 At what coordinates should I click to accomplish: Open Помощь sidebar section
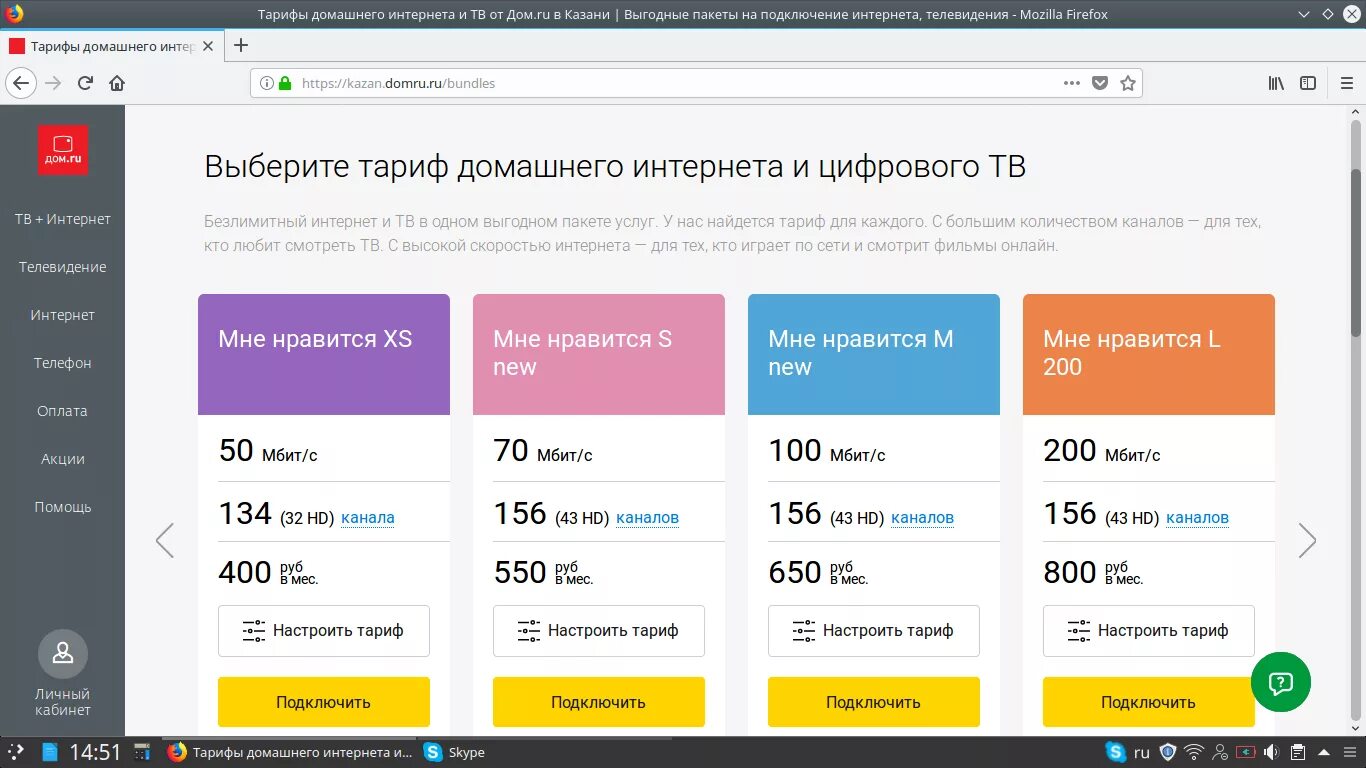[x=63, y=507]
